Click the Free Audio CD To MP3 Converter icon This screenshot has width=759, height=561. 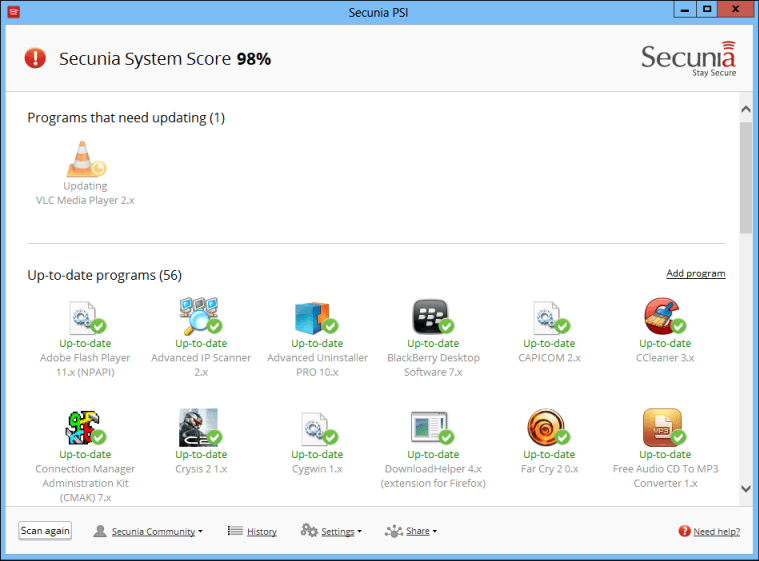(664, 427)
